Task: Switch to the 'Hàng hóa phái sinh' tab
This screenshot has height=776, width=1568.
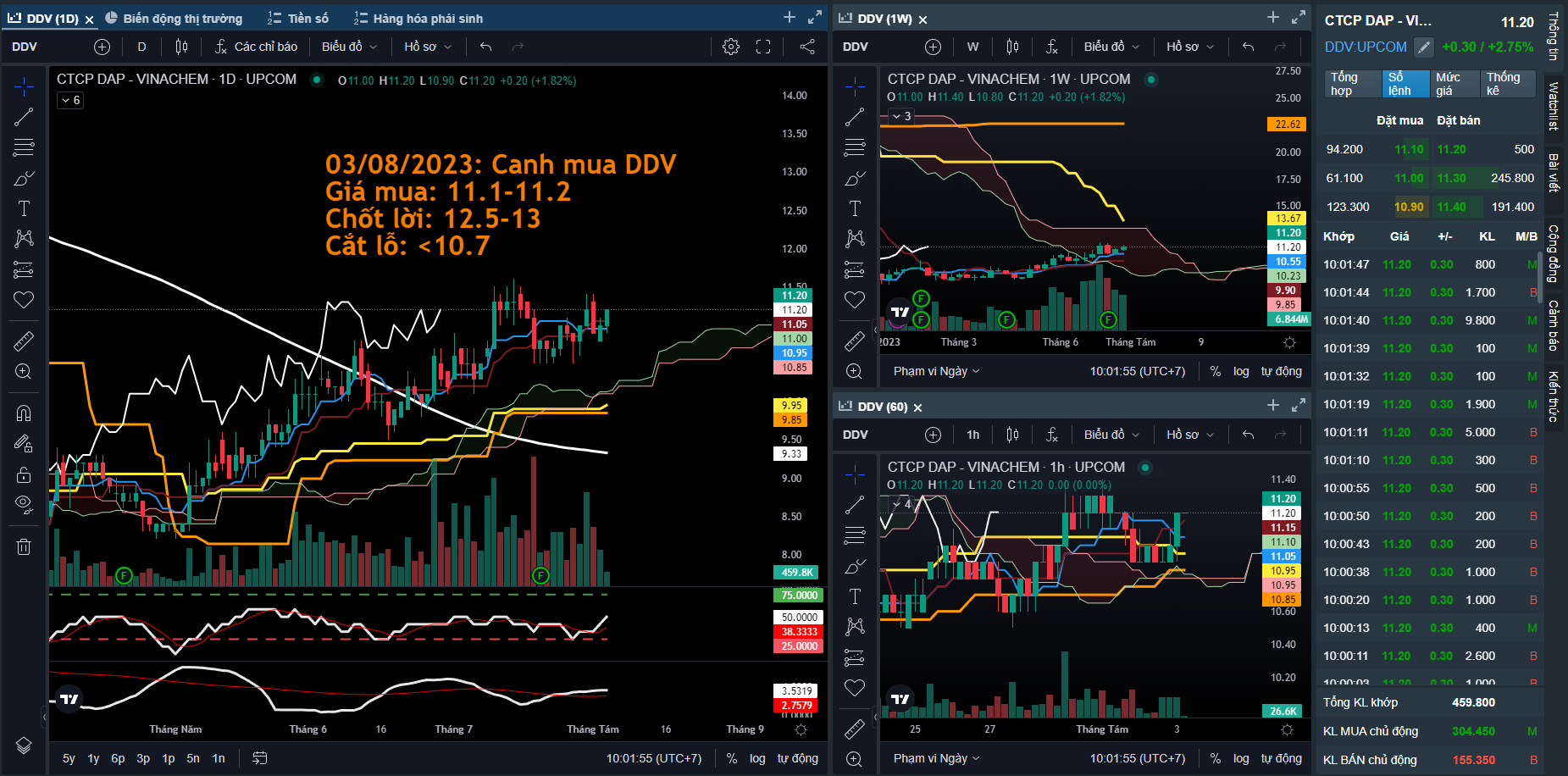Action: (x=418, y=18)
